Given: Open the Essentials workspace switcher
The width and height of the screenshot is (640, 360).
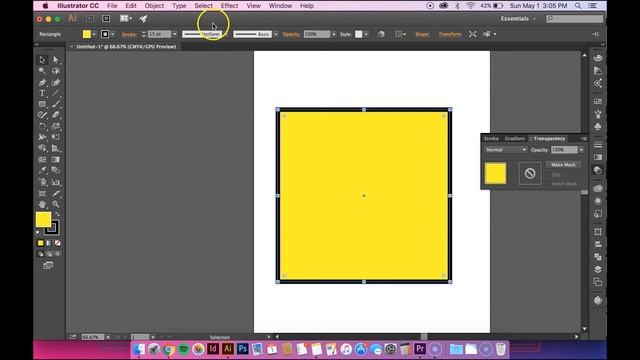Looking at the screenshot, I should coord(518,19).
